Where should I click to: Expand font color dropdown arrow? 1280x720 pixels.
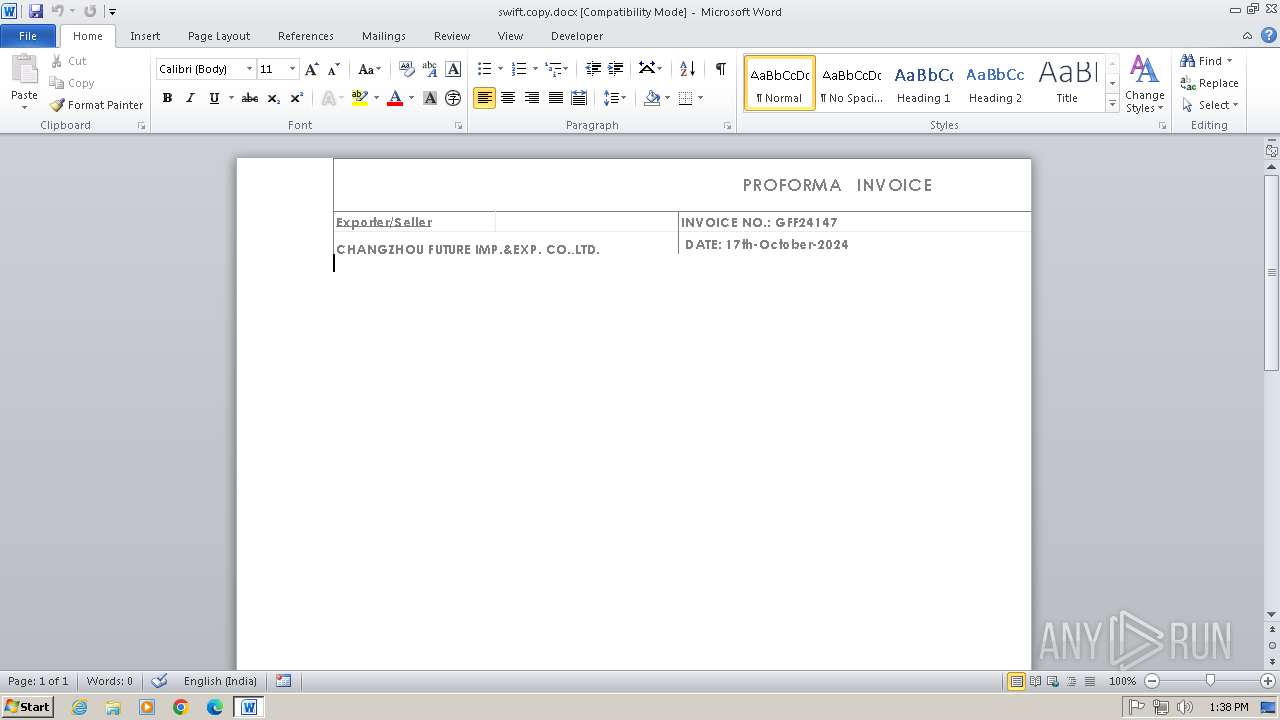click(411, 98)
